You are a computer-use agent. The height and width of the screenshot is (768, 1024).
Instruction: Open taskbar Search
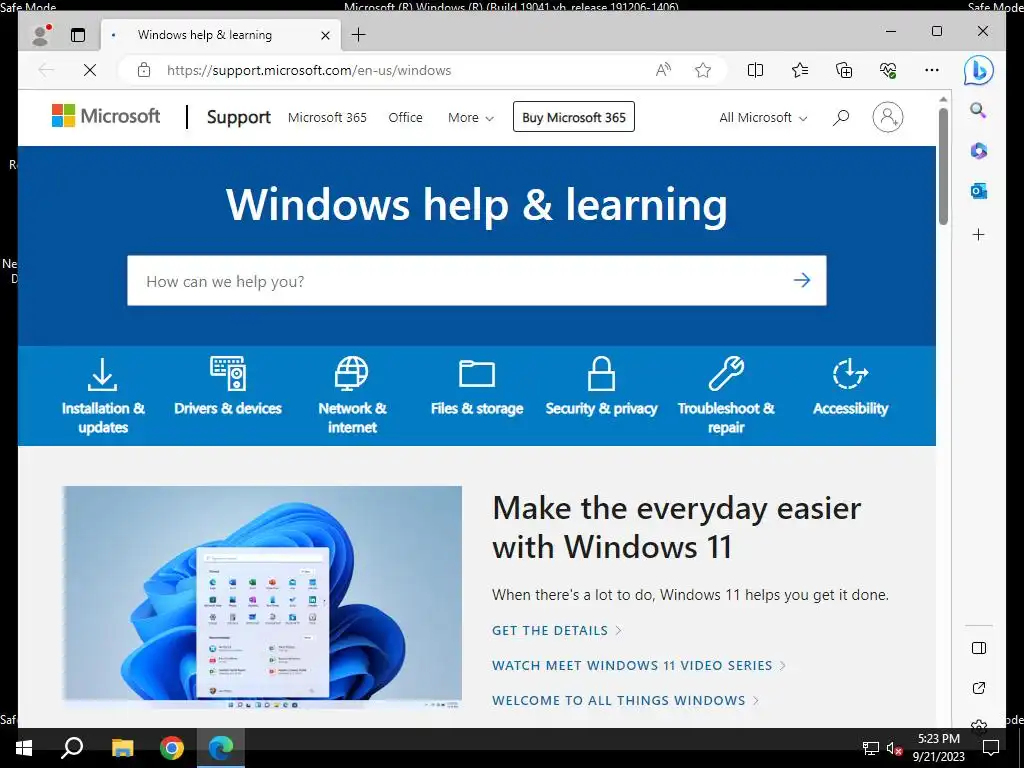pyautogui.click(x=72, y=748)
